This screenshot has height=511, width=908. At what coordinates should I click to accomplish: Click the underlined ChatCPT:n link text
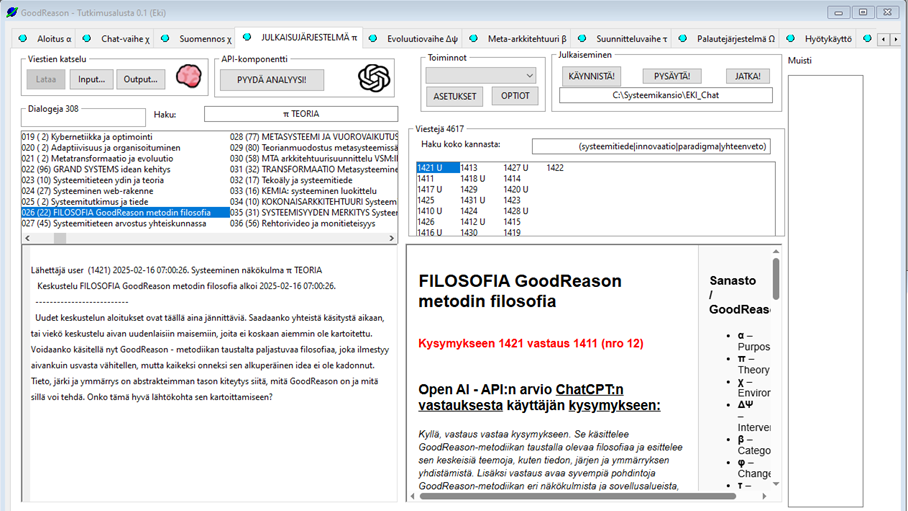pyautogui.click(x=590, y=389)
